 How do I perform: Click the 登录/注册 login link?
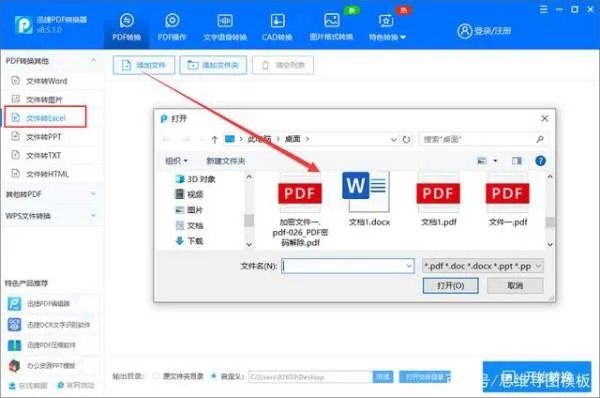pyautogui.click(x=484, y=31)
